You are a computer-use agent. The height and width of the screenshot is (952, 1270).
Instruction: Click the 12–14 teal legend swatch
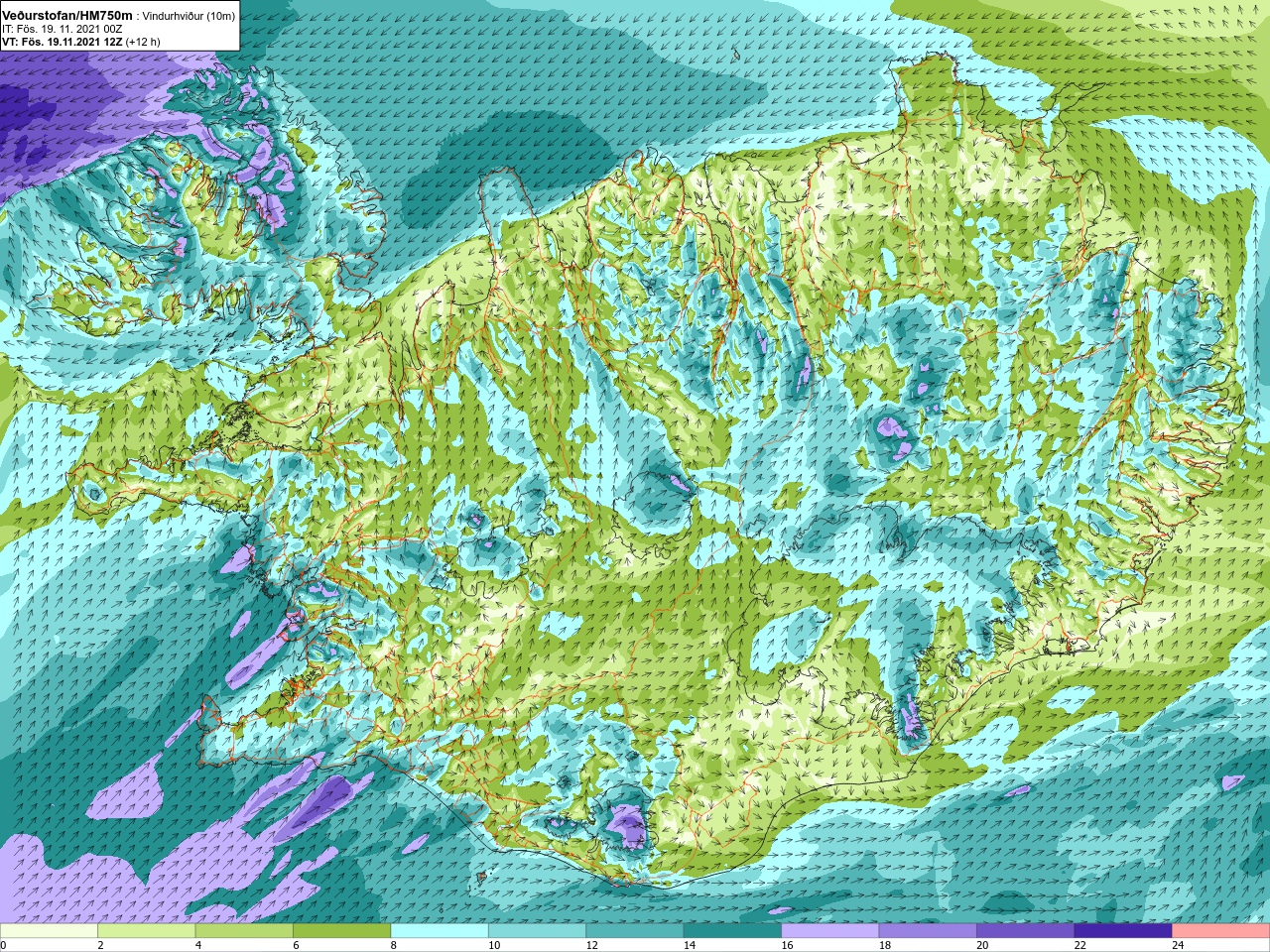[x=635, y=931]
